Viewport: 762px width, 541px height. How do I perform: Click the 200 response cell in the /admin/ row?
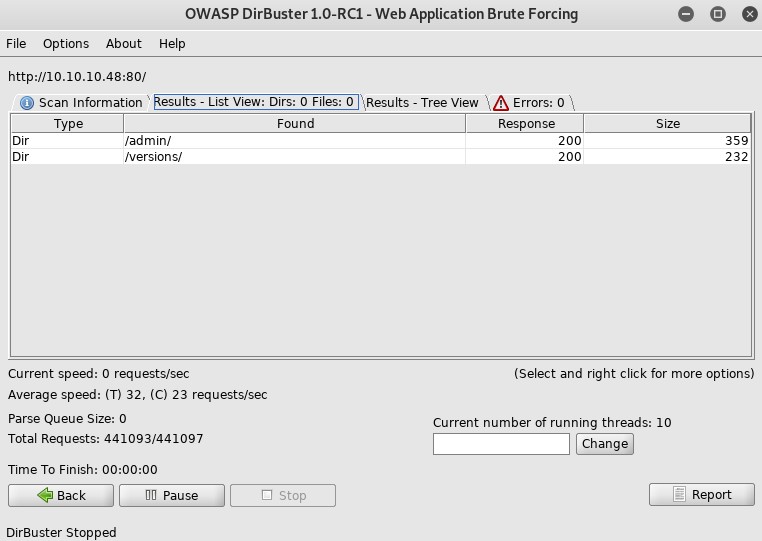pos(524,140)
